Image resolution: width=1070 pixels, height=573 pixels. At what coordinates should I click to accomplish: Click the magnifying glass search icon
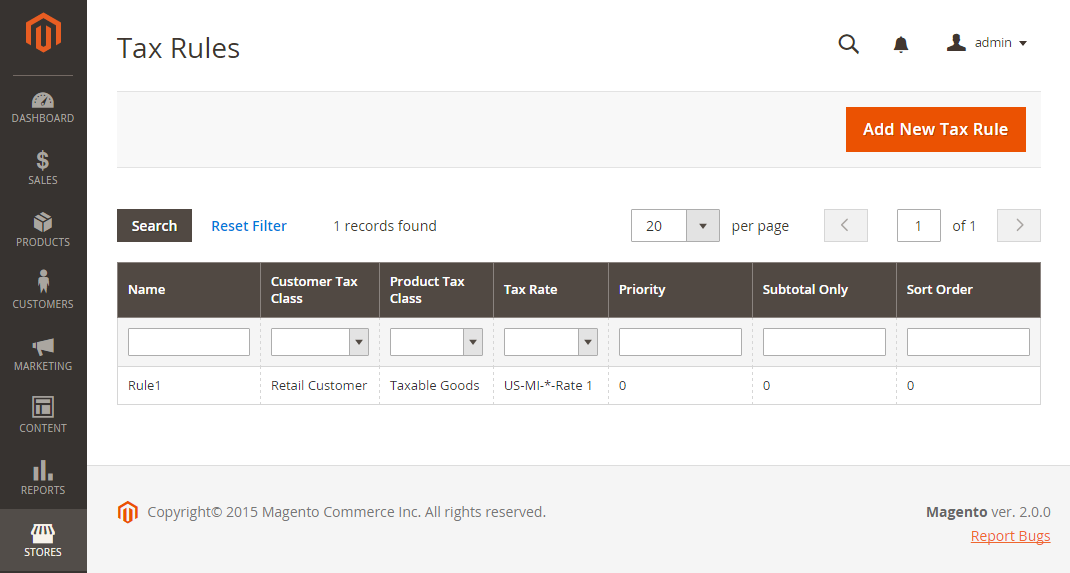coord(848,44)
